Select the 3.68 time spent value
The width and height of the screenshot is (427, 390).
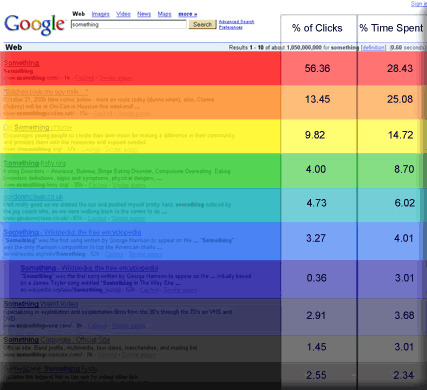[404, 315]
